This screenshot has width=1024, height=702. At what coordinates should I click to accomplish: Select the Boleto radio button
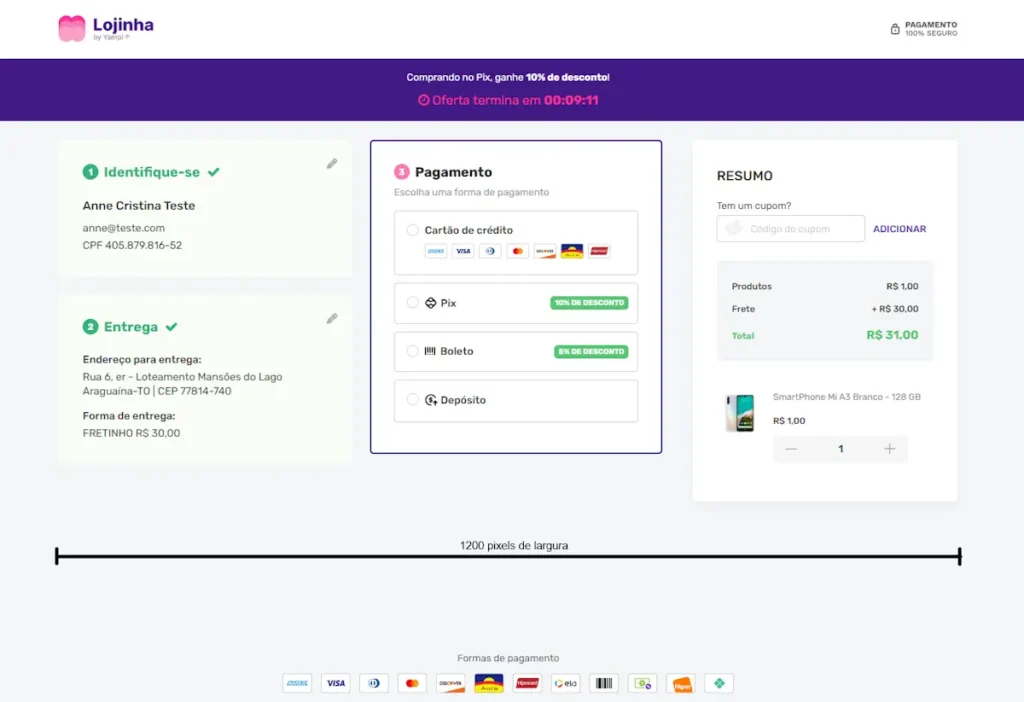point(413,351)
